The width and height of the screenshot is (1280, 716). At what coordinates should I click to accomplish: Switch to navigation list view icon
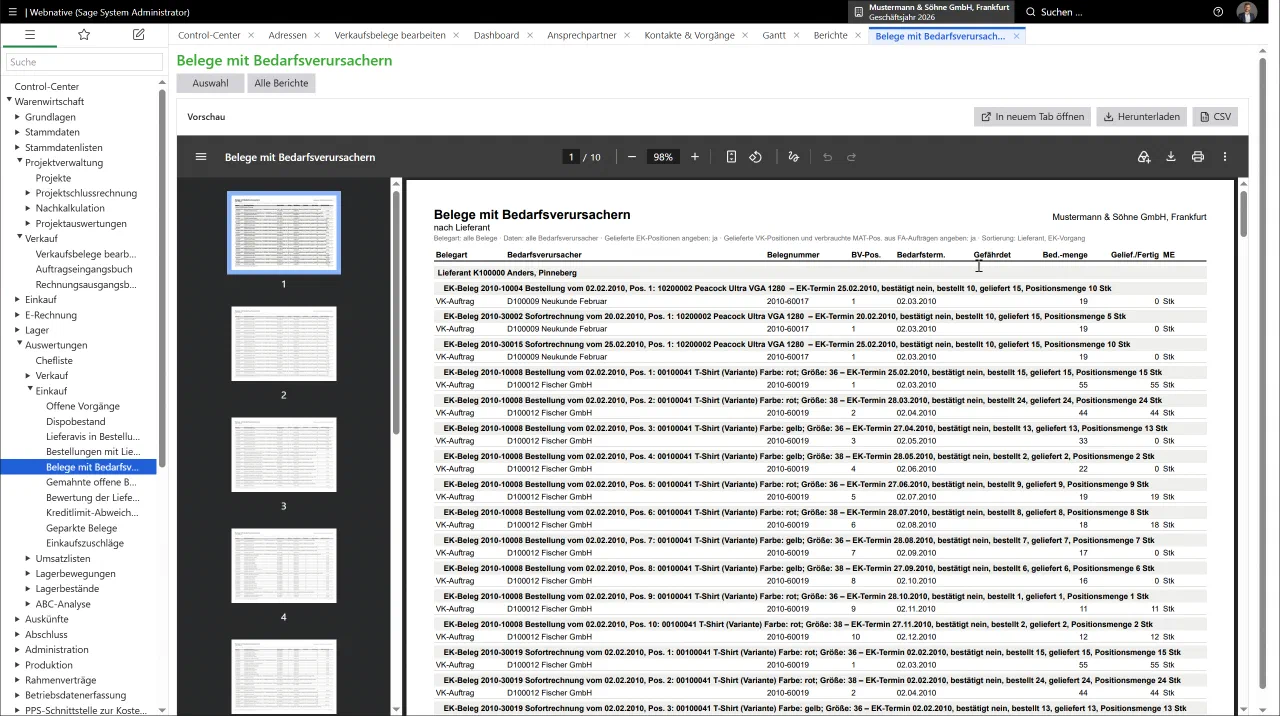click(30, 34)
